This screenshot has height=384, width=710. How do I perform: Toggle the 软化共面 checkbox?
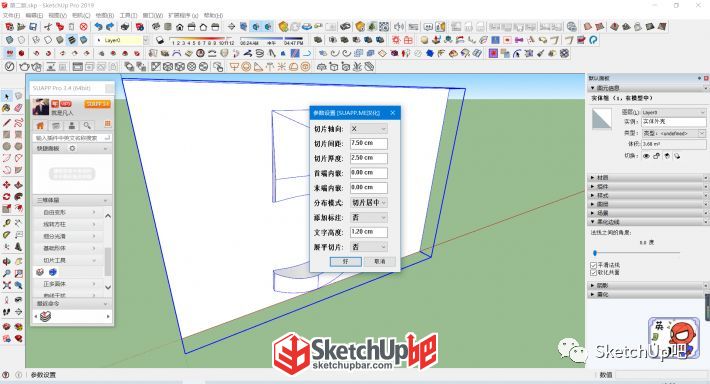click(x=593, y=273)
